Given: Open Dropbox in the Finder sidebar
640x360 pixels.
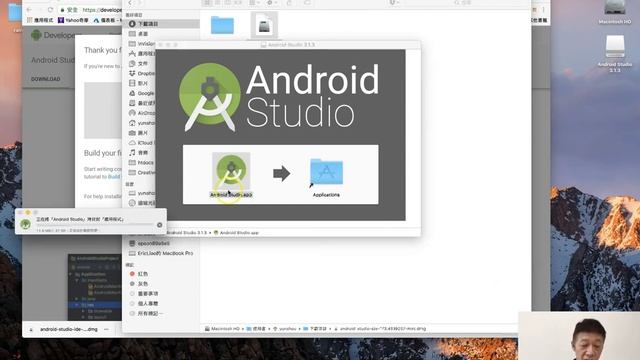Looking at the screenshot, I should [142, 73].
